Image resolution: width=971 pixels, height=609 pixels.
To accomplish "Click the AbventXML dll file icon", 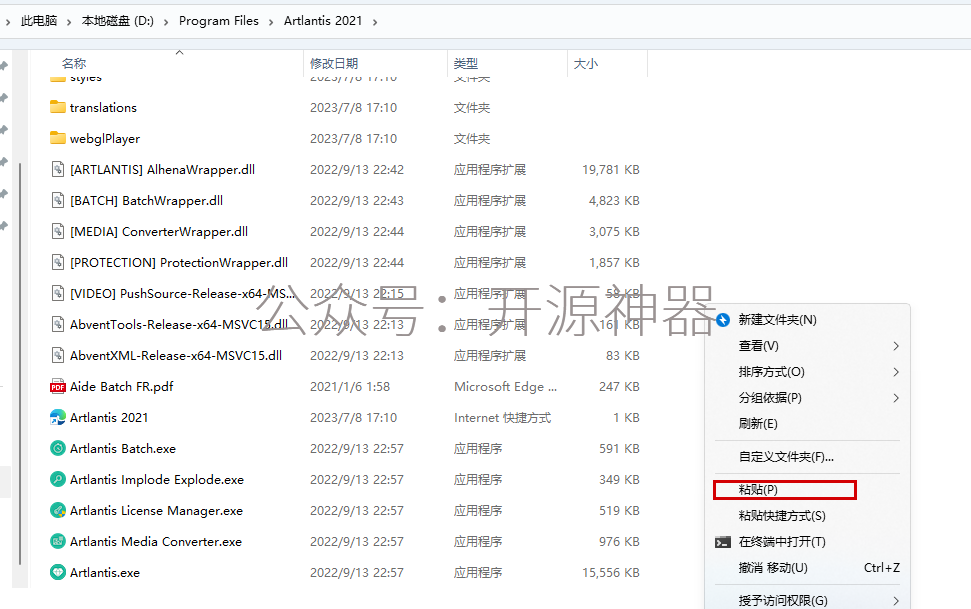I will pyautogui.click(x=58, y=355).
